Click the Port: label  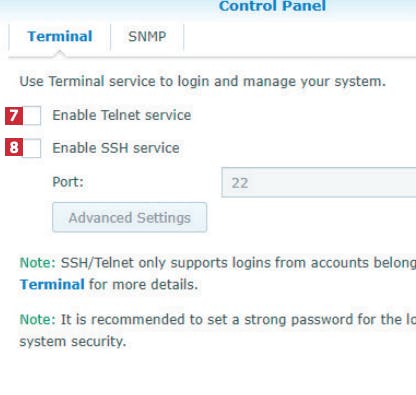[68, 182]
